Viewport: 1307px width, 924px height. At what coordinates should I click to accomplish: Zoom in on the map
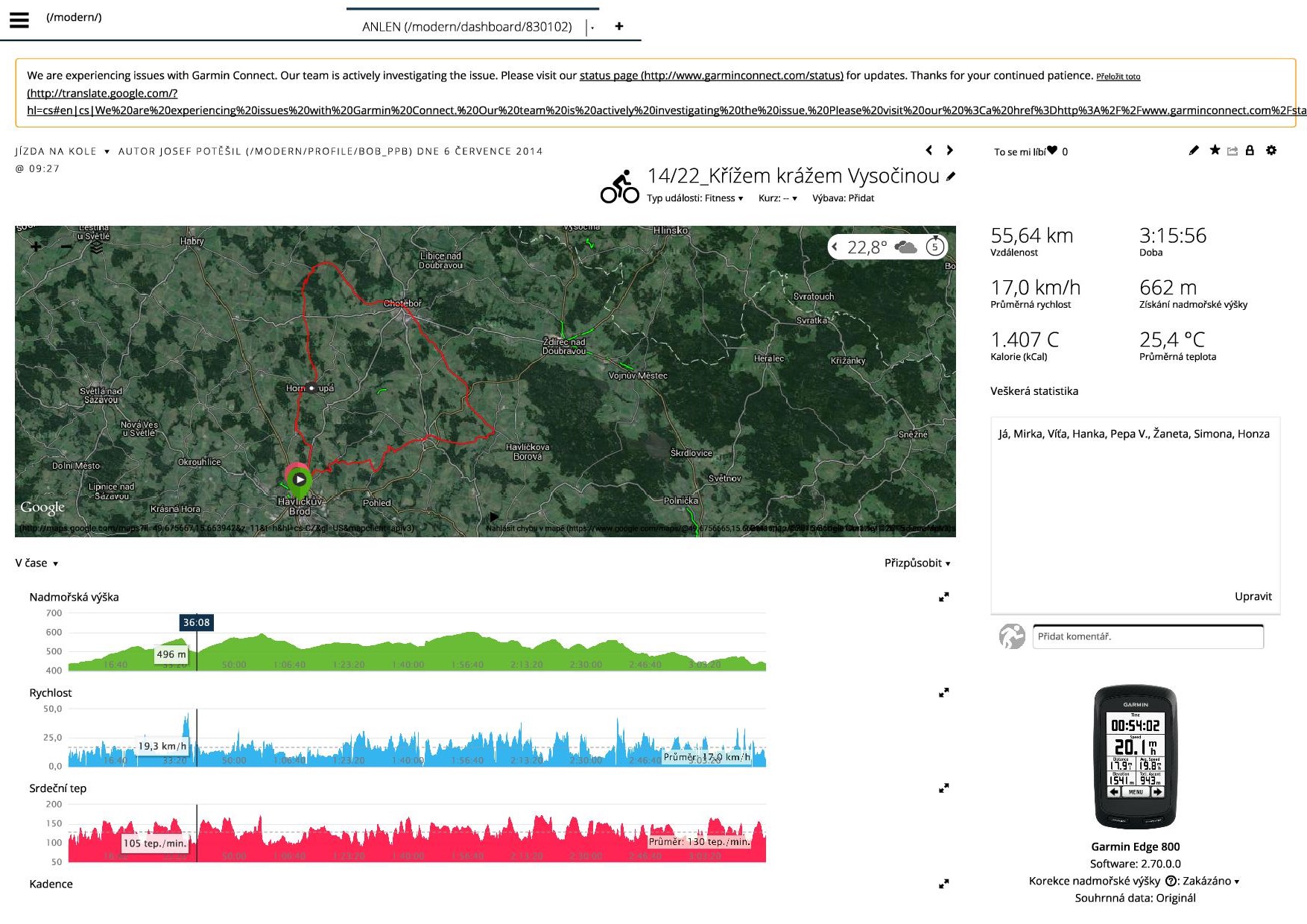point(36,246)
